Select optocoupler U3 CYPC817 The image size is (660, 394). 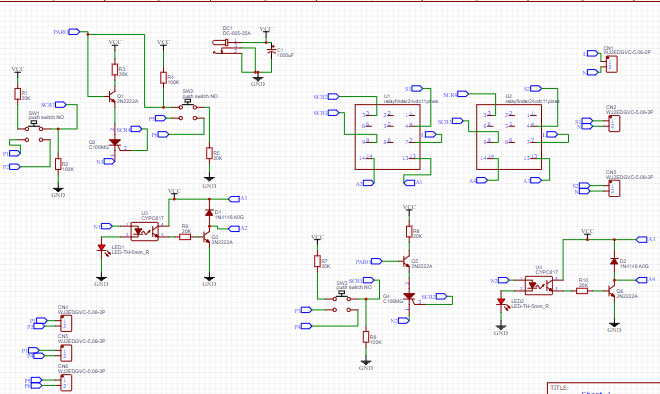click(145, 231)
